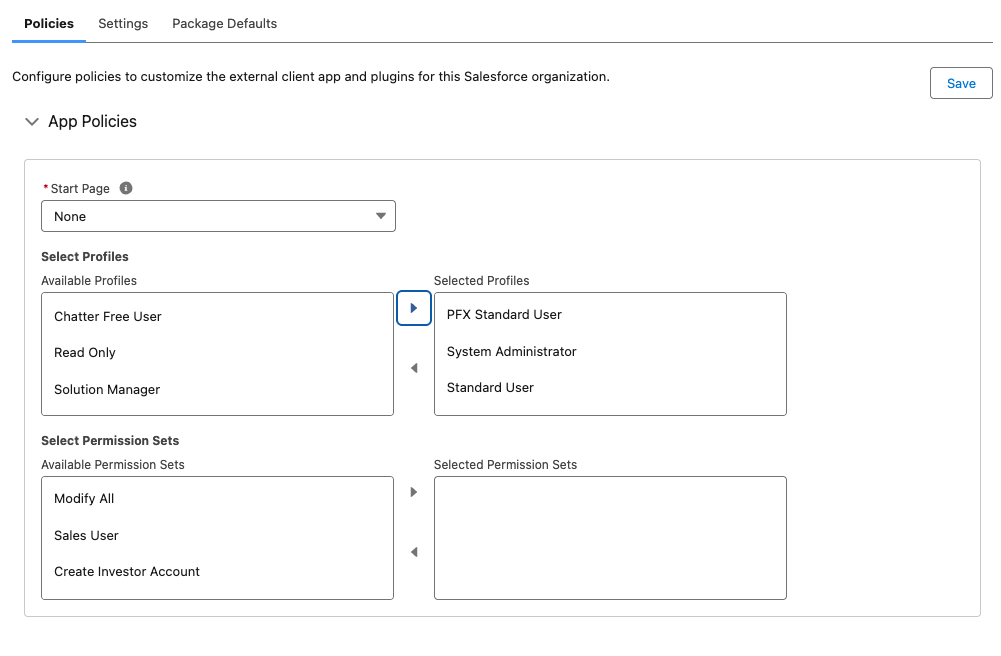Open the Start Page dropdown
Screen dimensions: 1001x656
click(x=218, y=216)
